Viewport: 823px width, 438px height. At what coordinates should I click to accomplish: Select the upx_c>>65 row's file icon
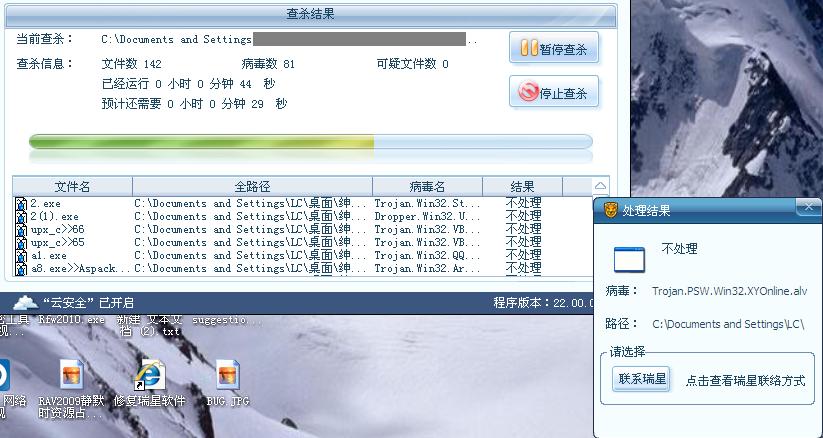point(21,243)
